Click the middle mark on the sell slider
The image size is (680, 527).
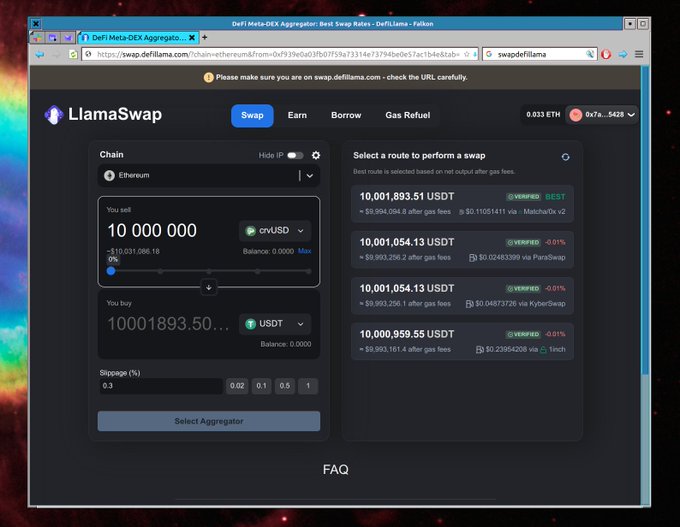[209, 272]
